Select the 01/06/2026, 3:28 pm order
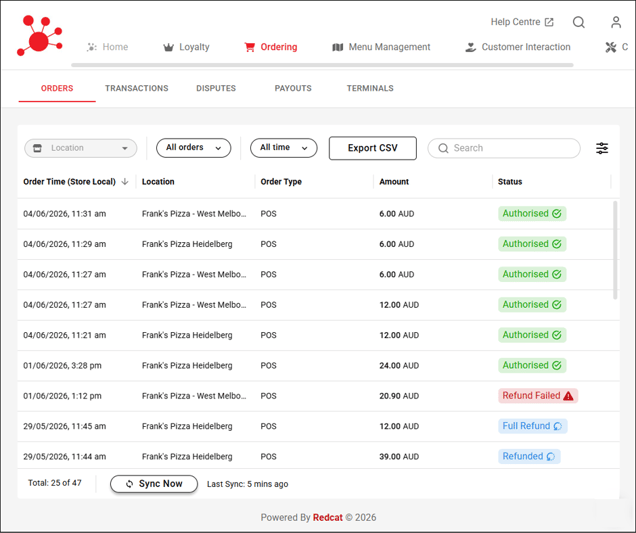This screenshot has width=636, height=533. tap(318, 365)
